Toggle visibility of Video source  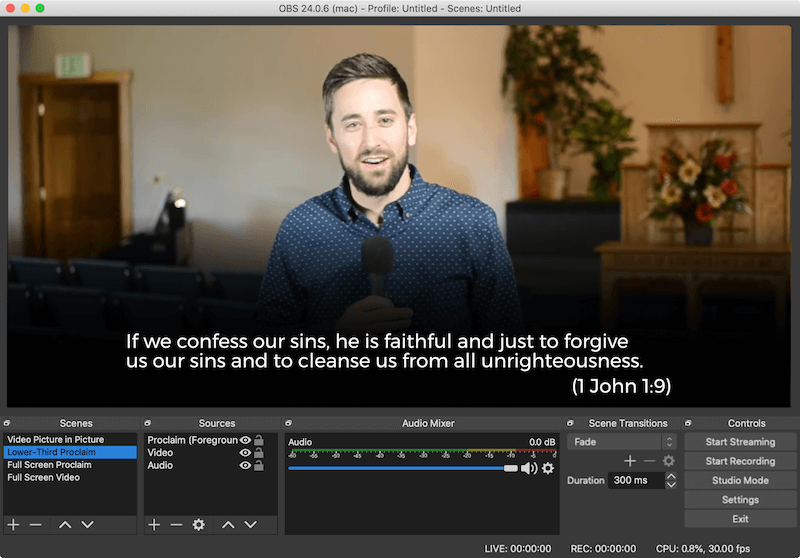(245, 452)
